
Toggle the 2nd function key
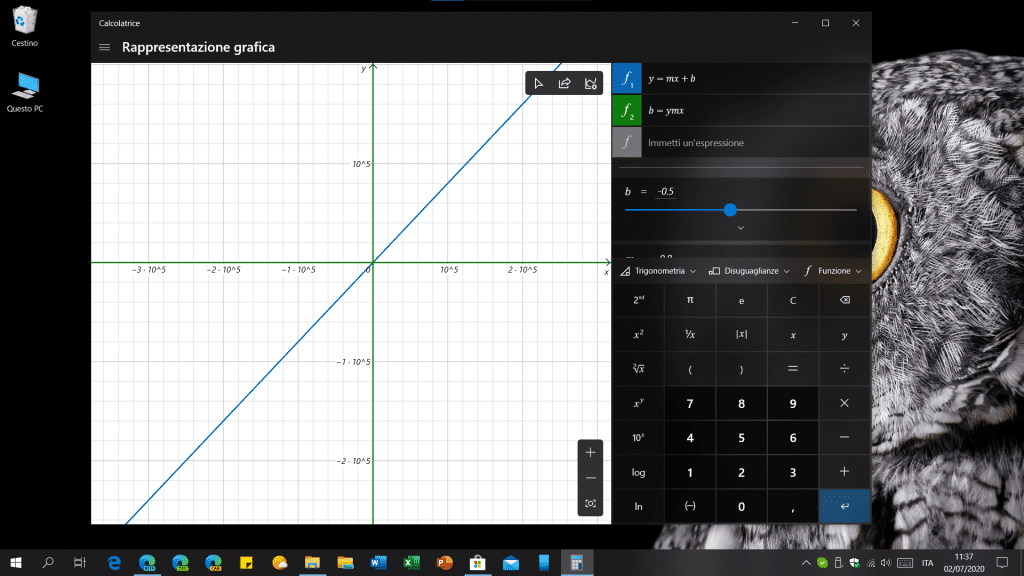pyautogui.click(x=638, y=299)
